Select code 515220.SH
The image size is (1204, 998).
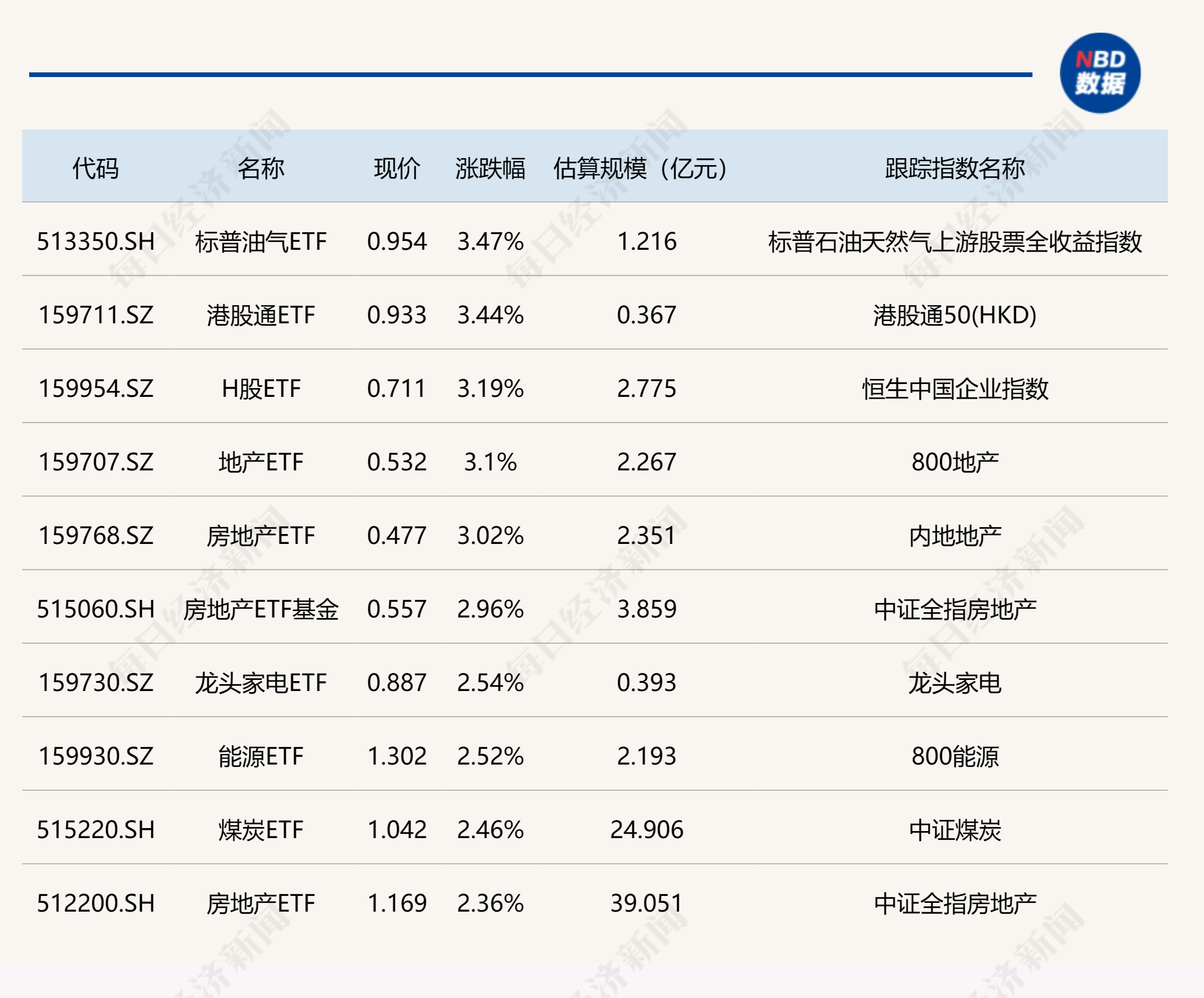pos(96,830)
